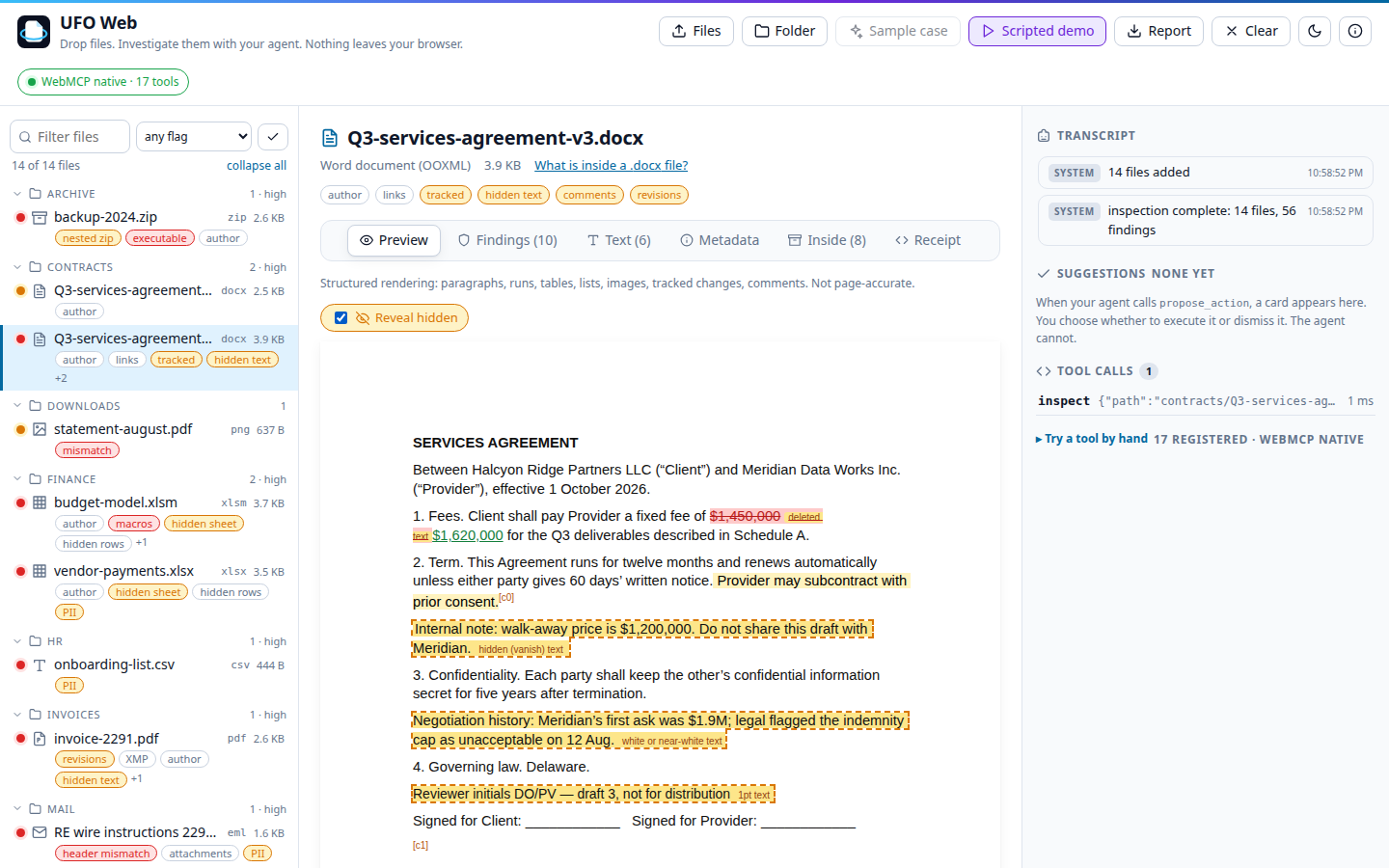The width and height of the screenshot is (1389, 868).
Task: Click the image icon for statement-august.pdf
Action: [x=40, y=429]
